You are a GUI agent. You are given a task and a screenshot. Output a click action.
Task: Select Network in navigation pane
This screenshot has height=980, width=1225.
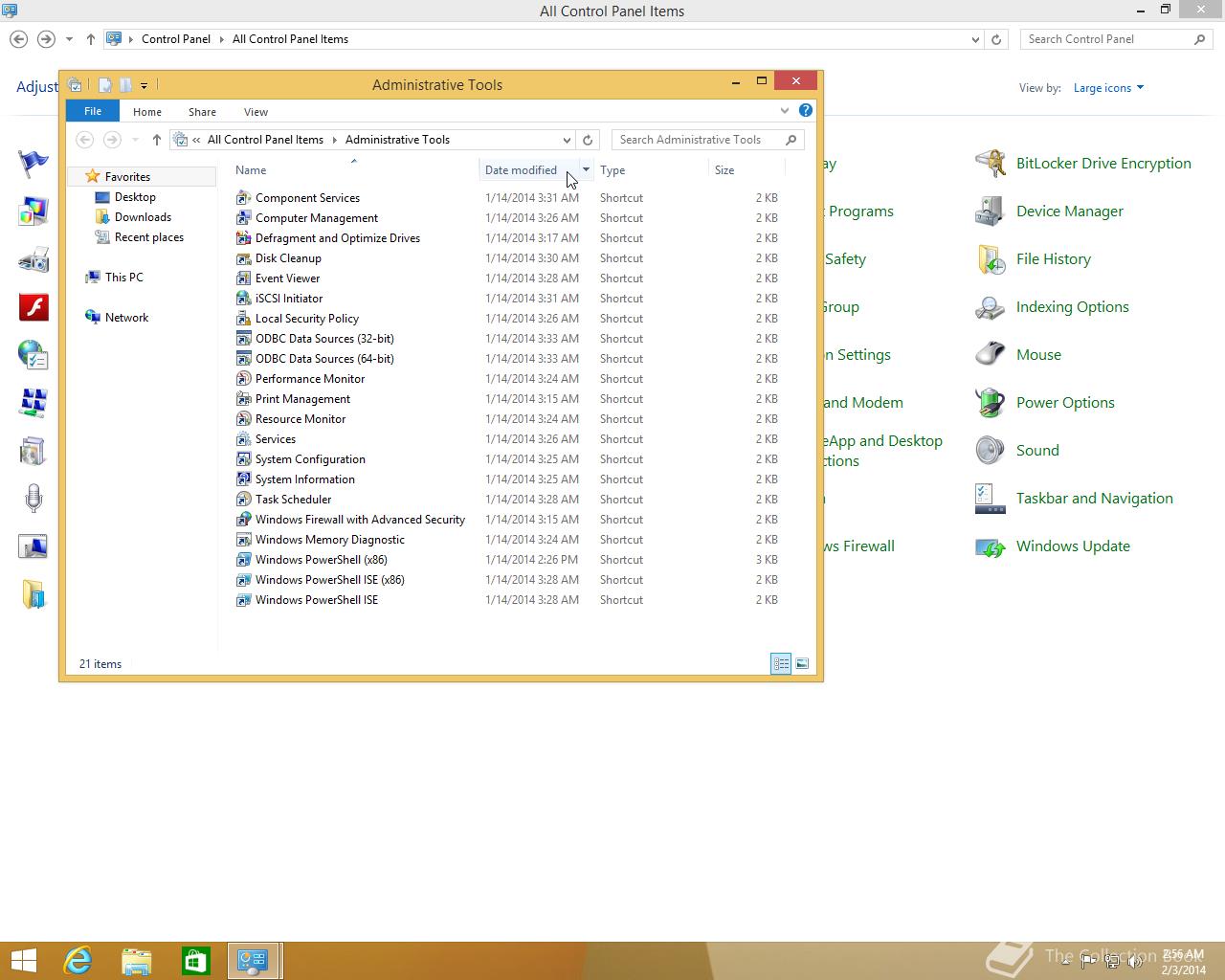point(126,318)
